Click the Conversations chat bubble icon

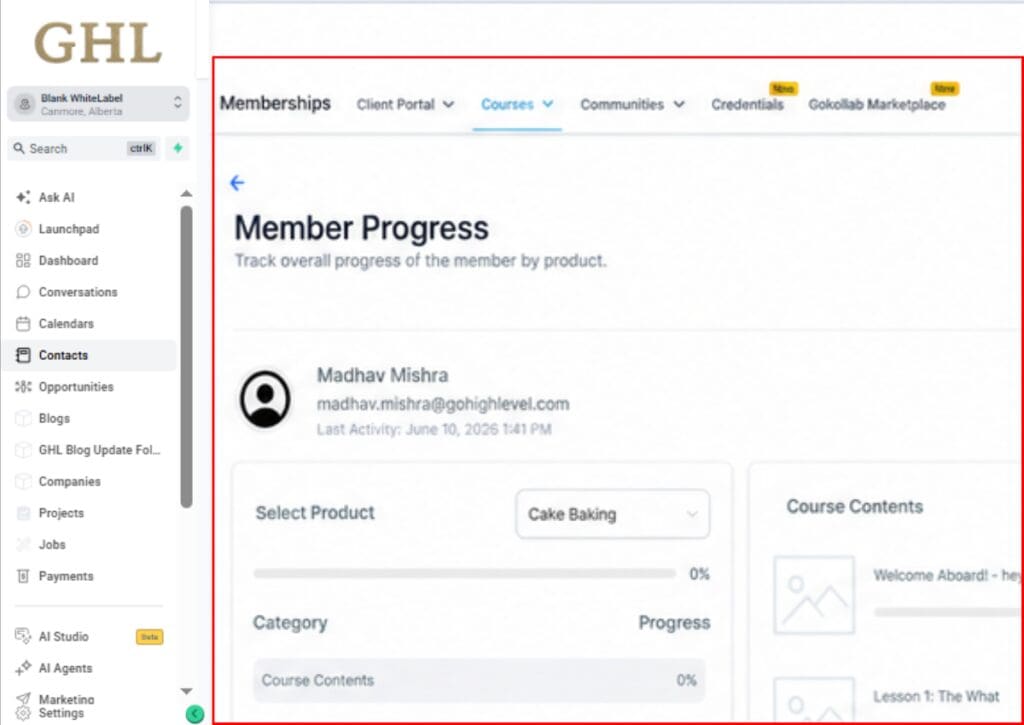(x=23, y=292)
